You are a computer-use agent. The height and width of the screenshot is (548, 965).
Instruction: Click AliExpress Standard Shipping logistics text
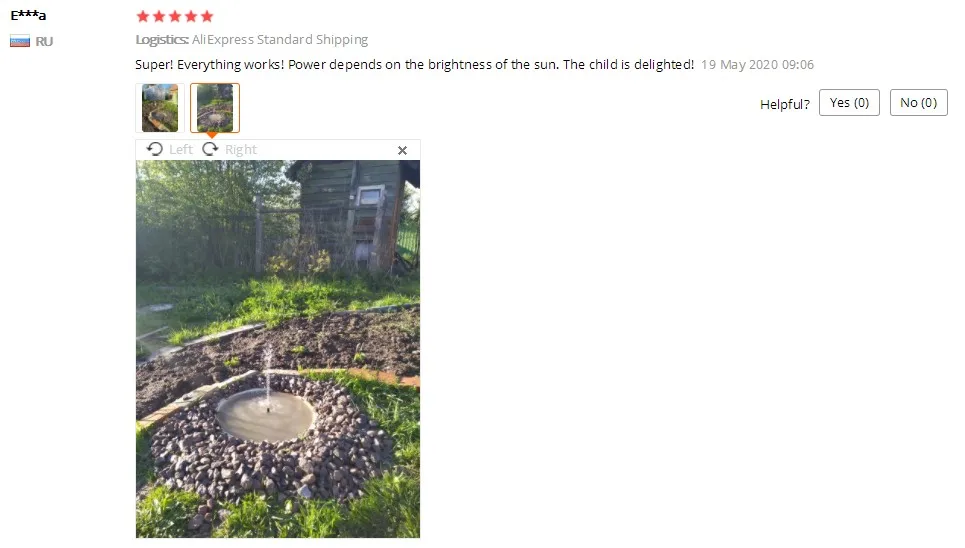(280, 39)
